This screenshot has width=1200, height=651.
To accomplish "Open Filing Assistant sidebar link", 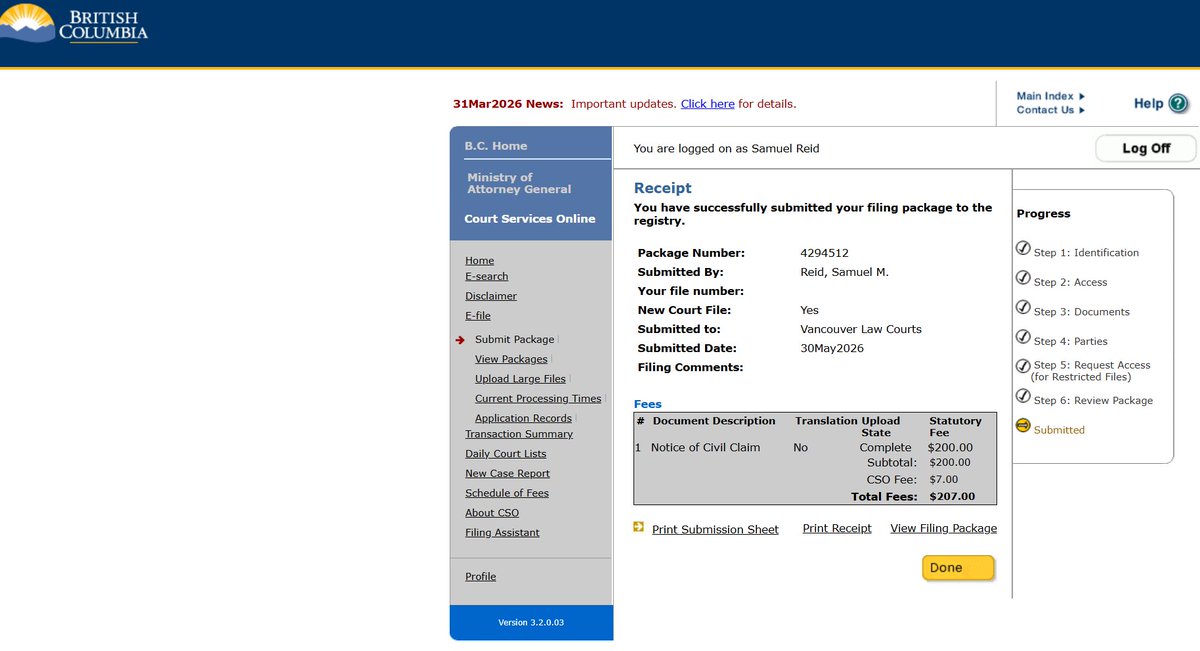I will [502, 533].
